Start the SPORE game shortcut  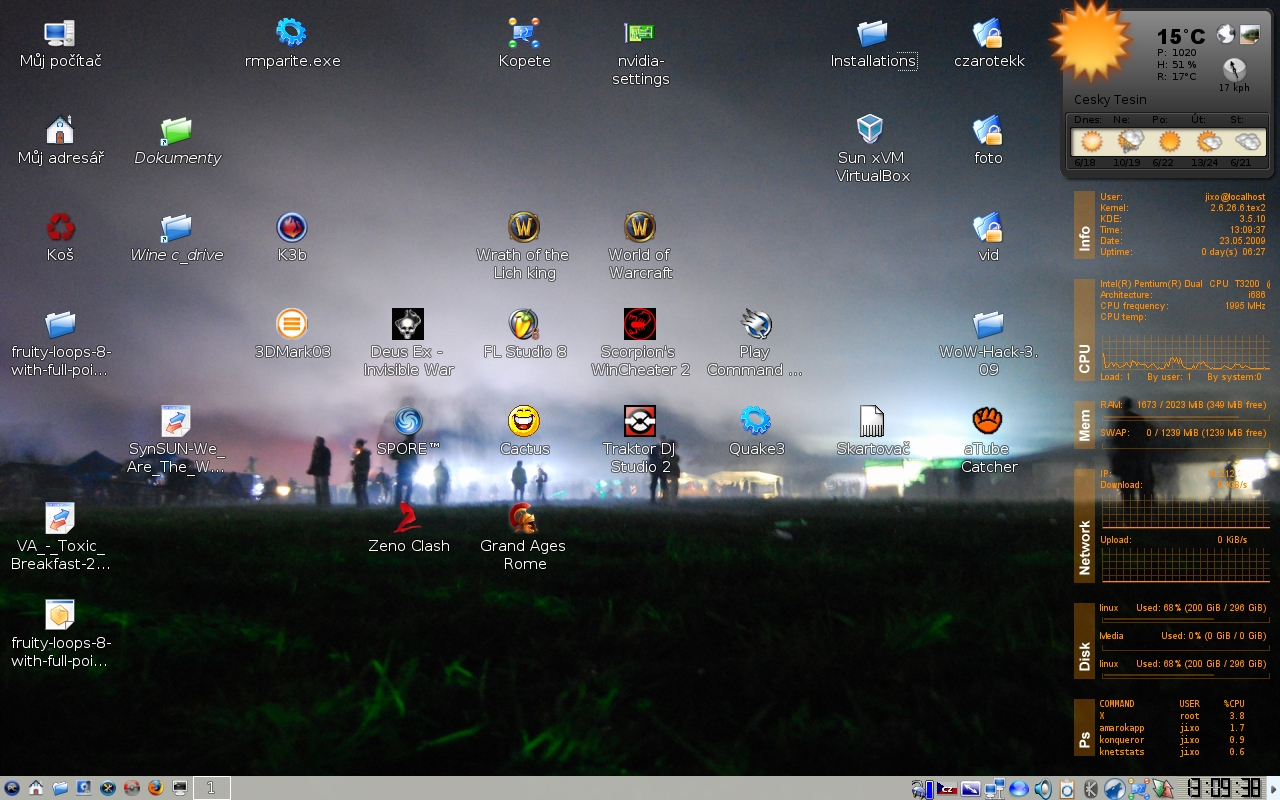pos(408,422)
